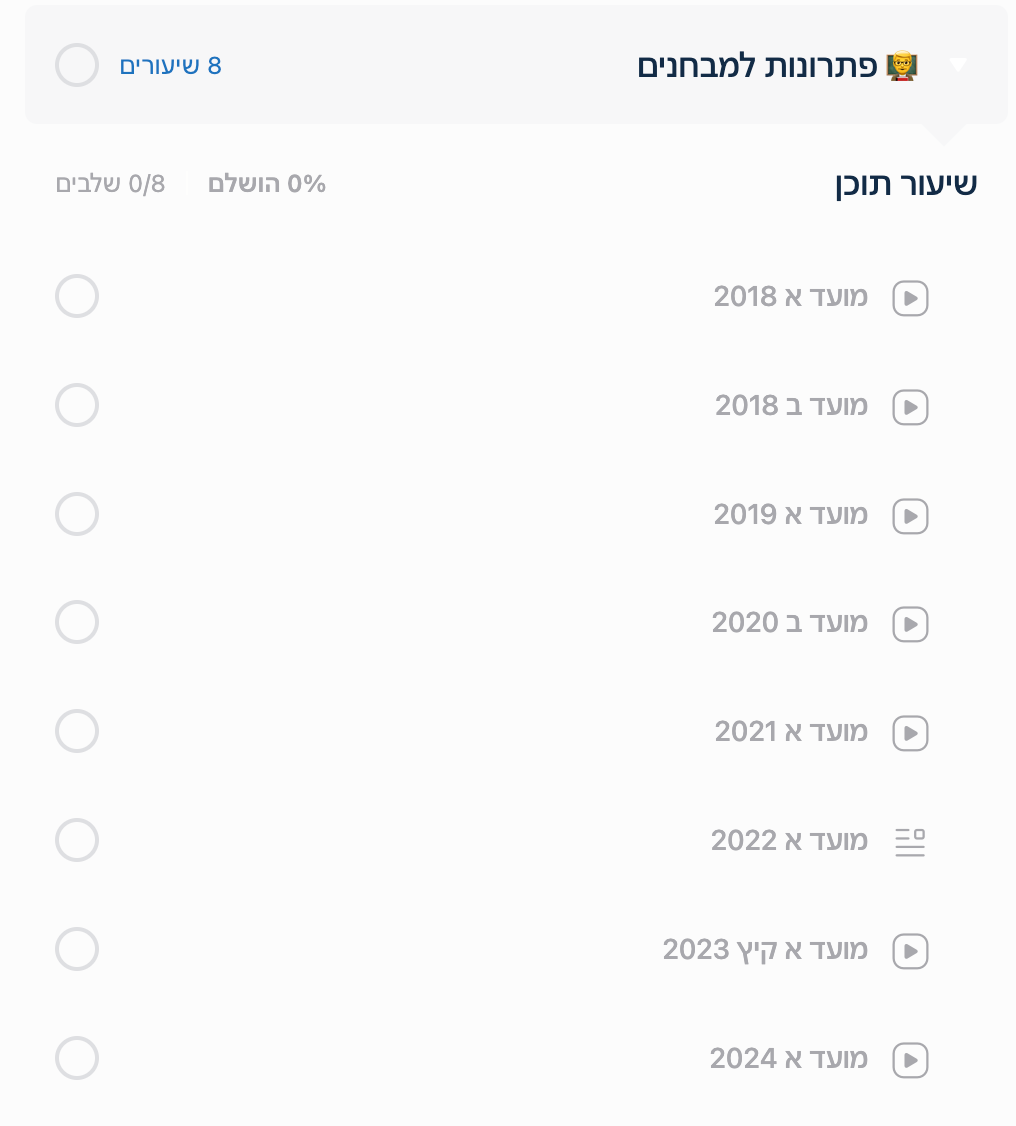Click the 0% הושלם progress indicator
This screenshot has height=1126, width=1016.
267,184
